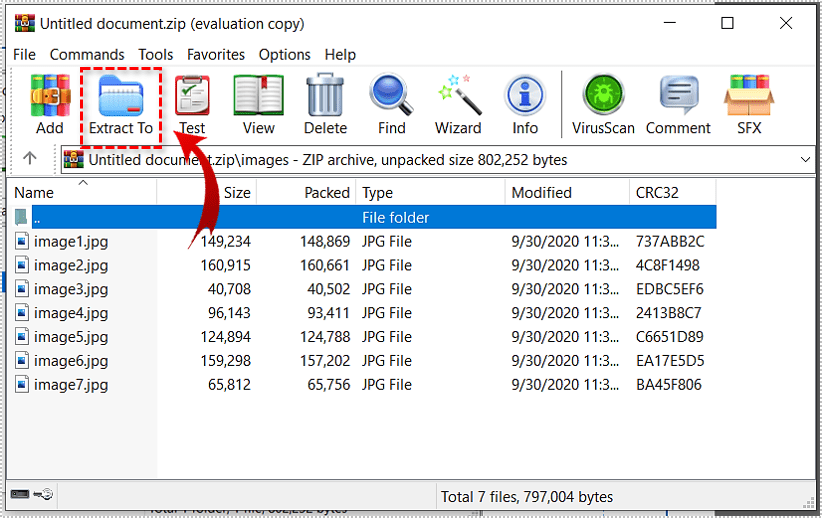
Task: Run Test on the archive
Action: 192,104
